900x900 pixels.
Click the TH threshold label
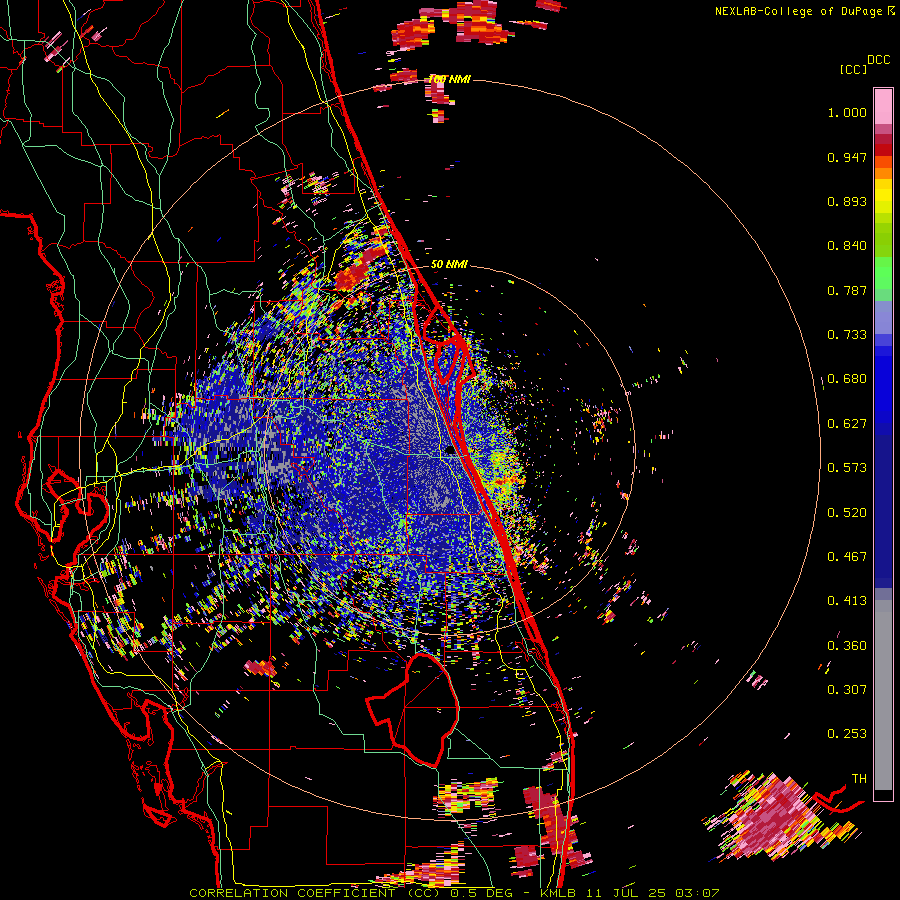coord(859,778)
